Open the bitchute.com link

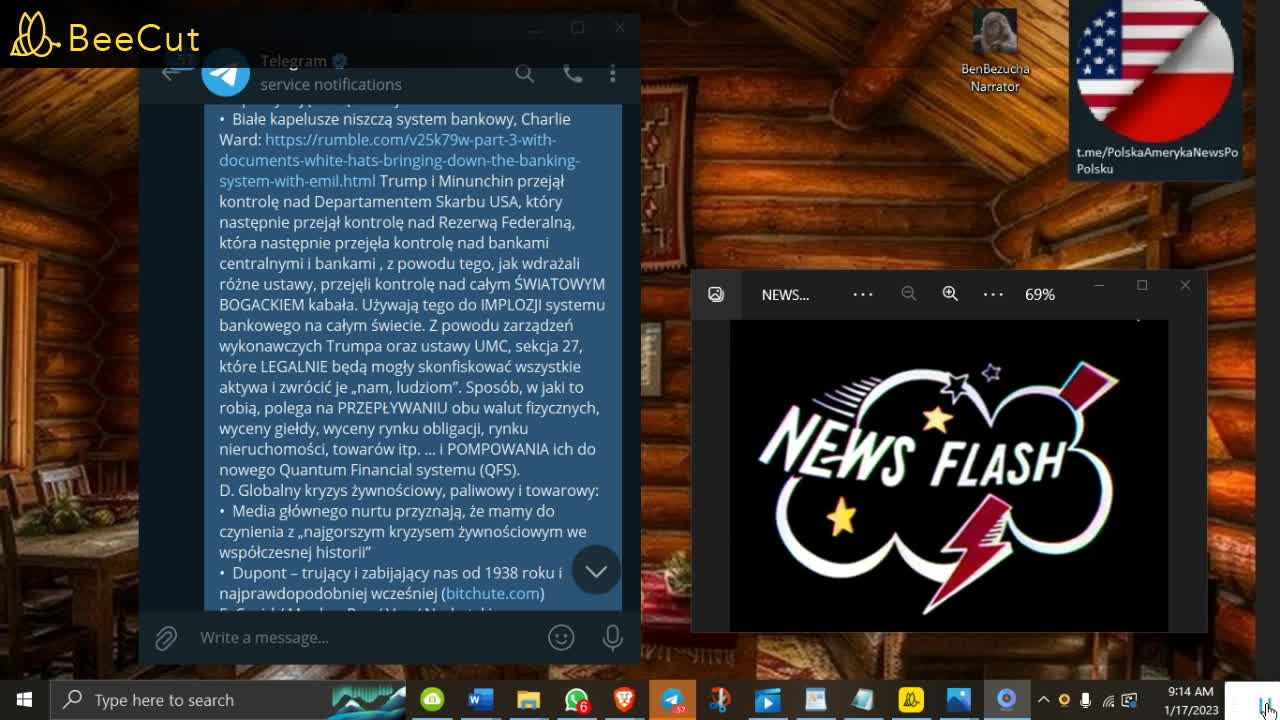point(493,593)
